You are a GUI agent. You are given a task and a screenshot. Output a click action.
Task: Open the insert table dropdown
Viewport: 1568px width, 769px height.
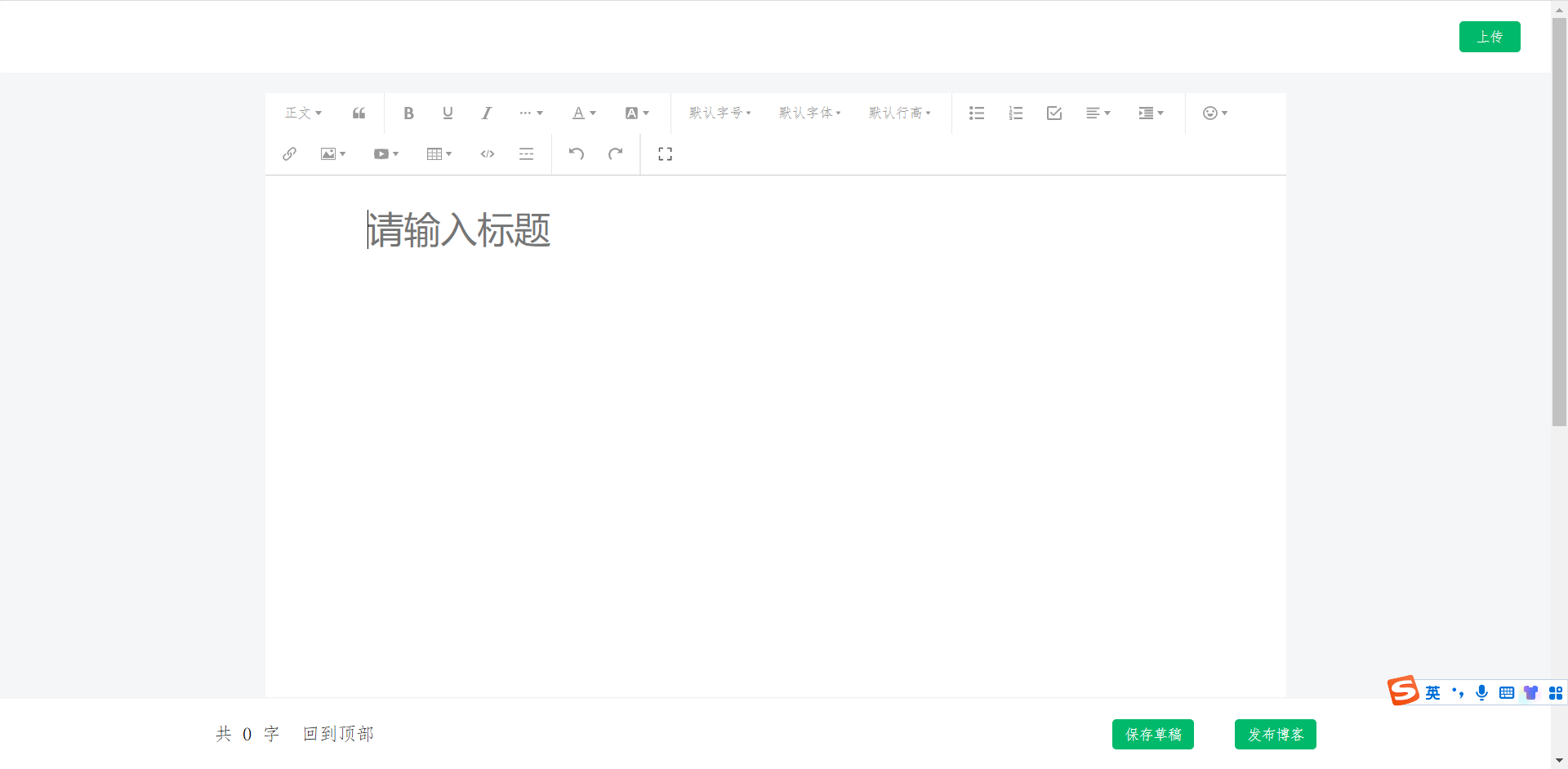[439, 153]
